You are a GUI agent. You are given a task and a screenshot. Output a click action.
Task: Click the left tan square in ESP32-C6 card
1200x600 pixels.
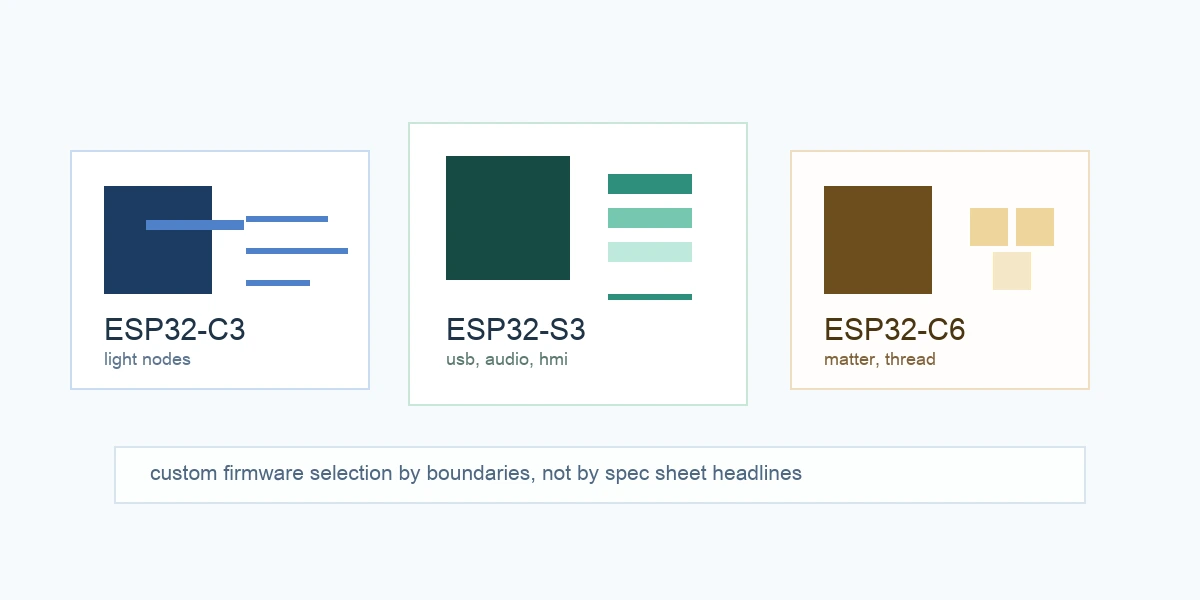[989, 227]
